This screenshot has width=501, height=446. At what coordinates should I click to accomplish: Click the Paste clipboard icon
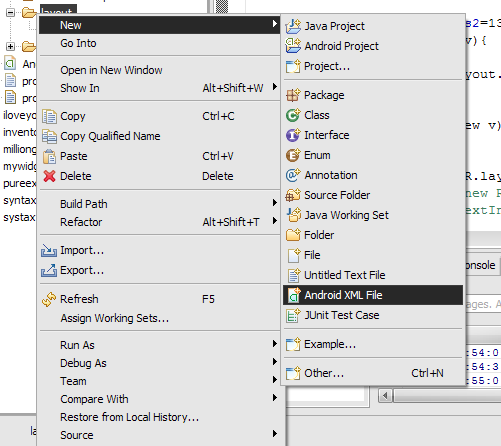[x=49, y=156]
